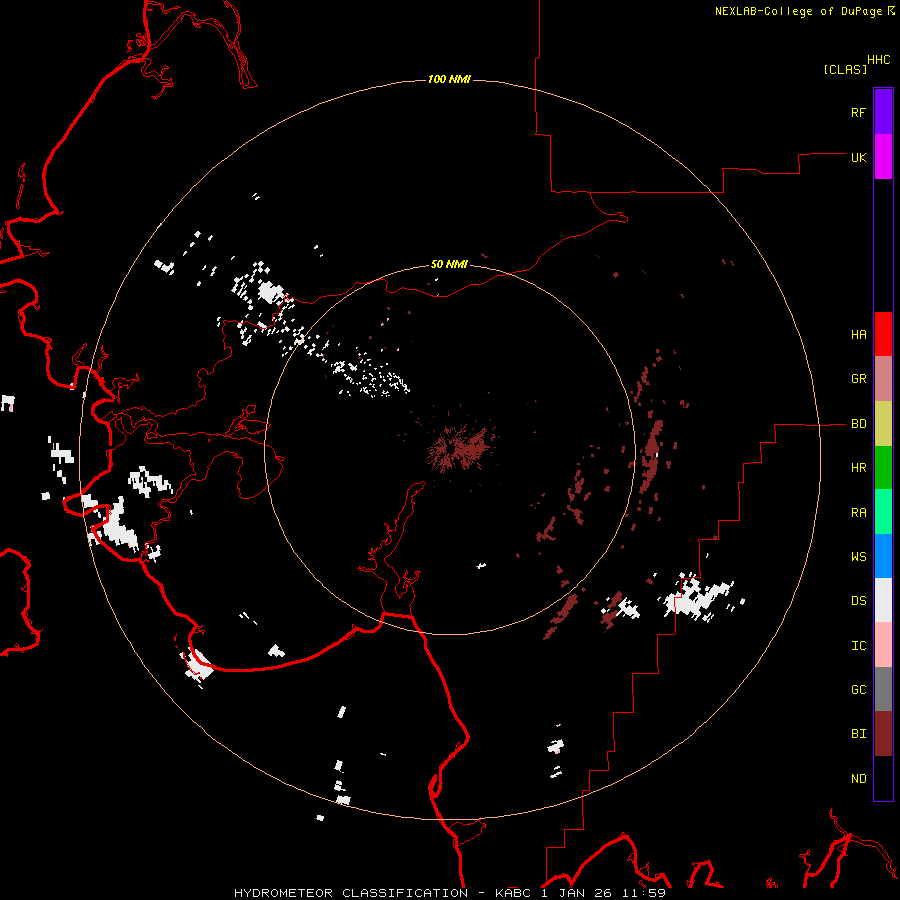The width and height of the screenshot is (900, 900).
Task: Click the IC pink legend swatch
Action: 883,645
